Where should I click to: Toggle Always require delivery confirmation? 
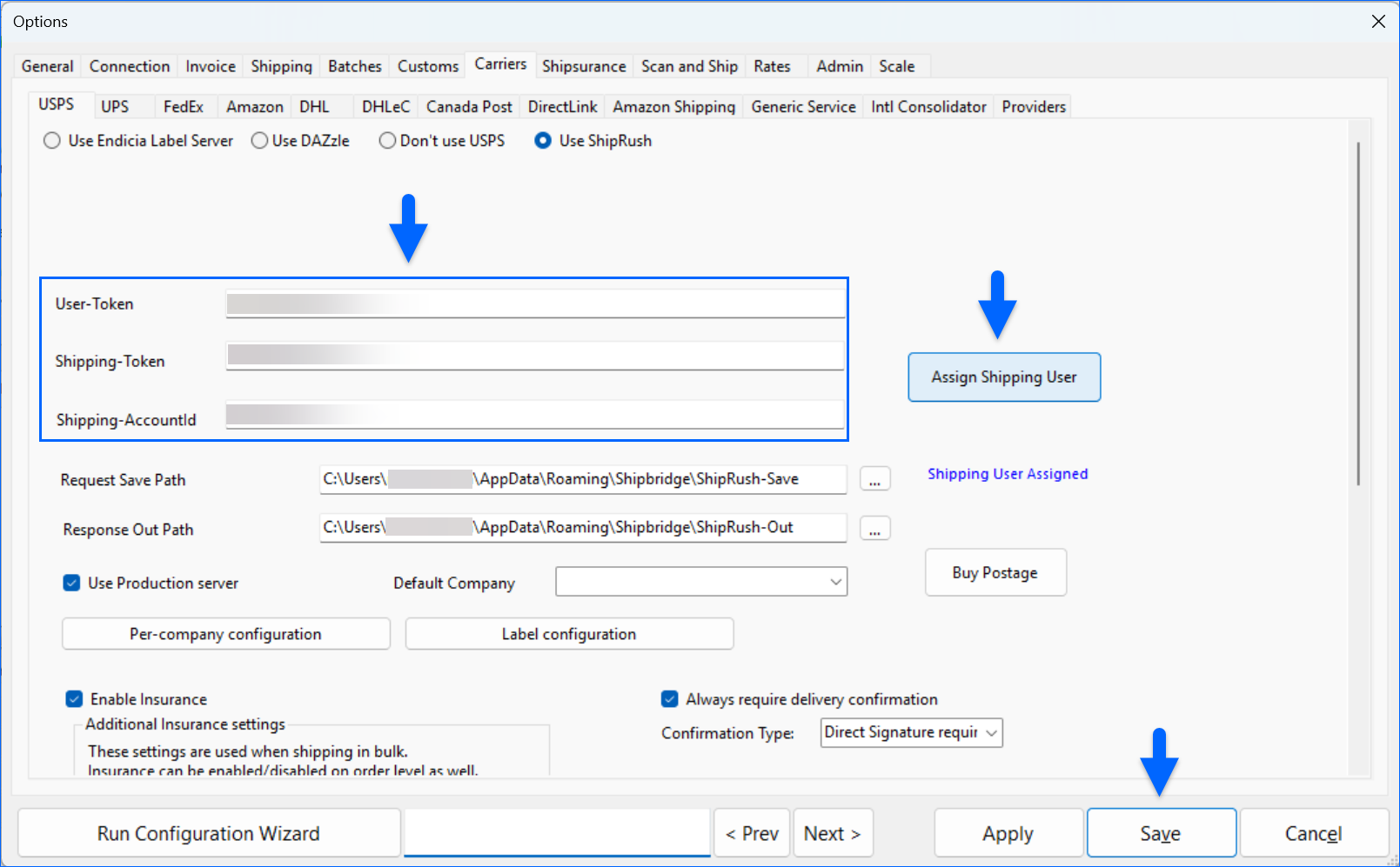[x=670, y=699]
